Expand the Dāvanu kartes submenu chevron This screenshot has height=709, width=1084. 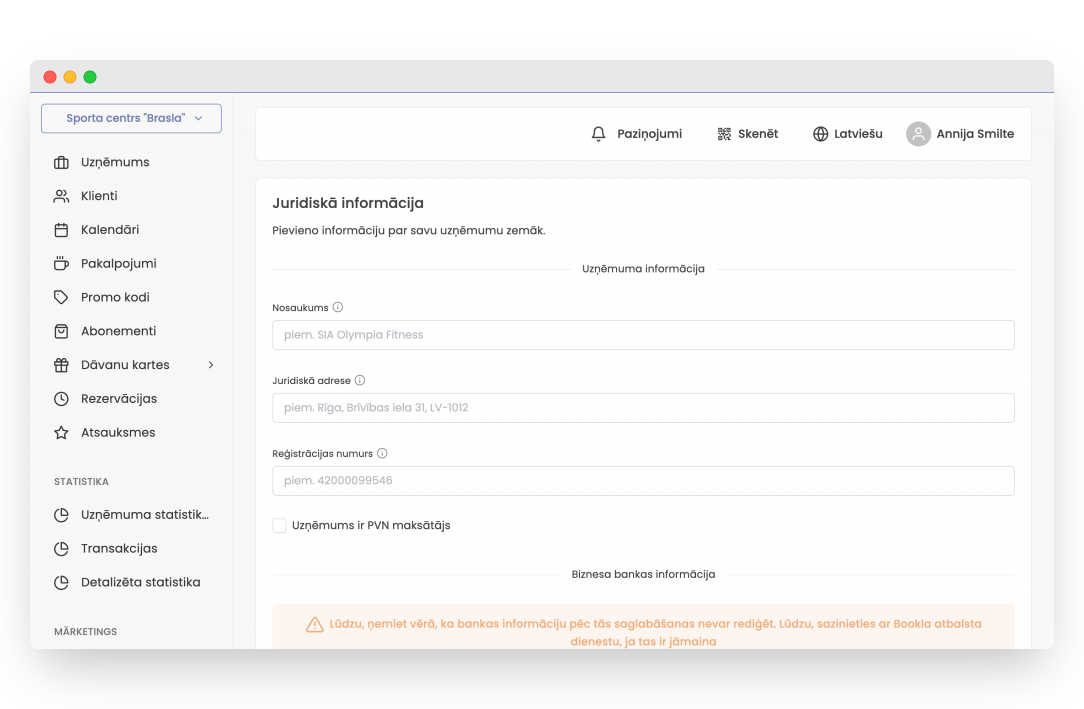[211, 365]
